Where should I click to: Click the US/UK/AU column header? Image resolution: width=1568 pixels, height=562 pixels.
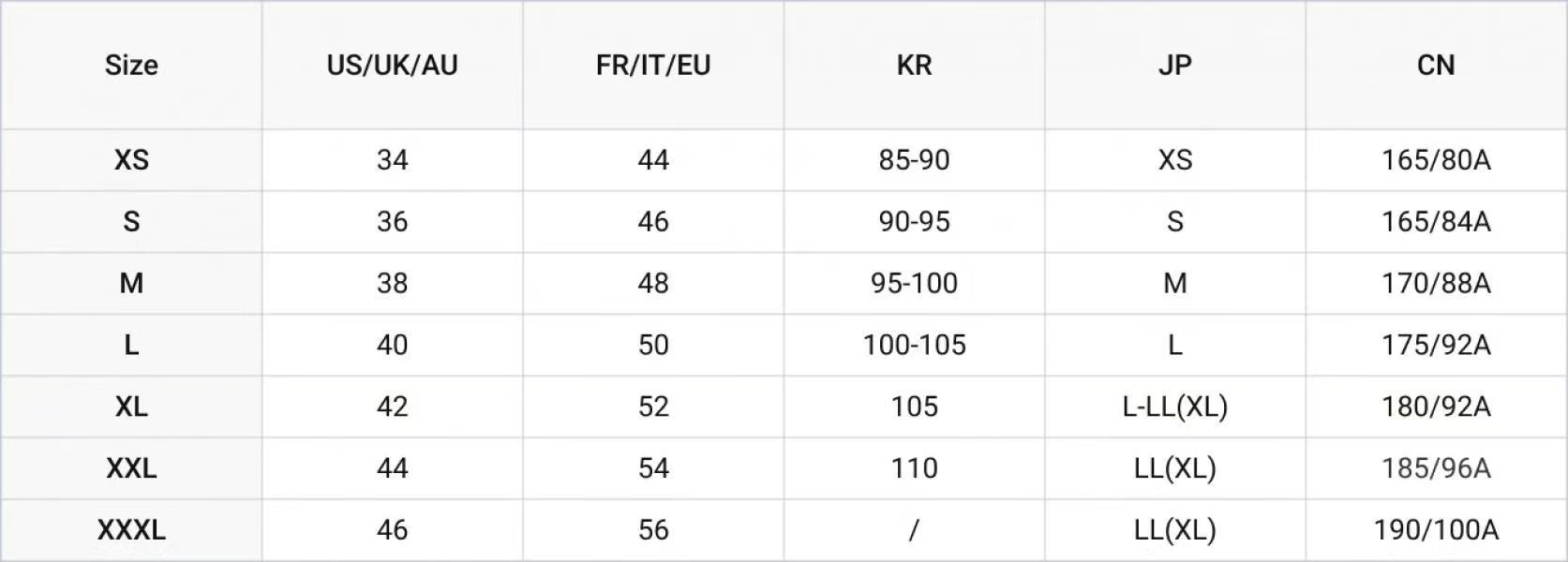pyautogui.click(x=392, y=66)
